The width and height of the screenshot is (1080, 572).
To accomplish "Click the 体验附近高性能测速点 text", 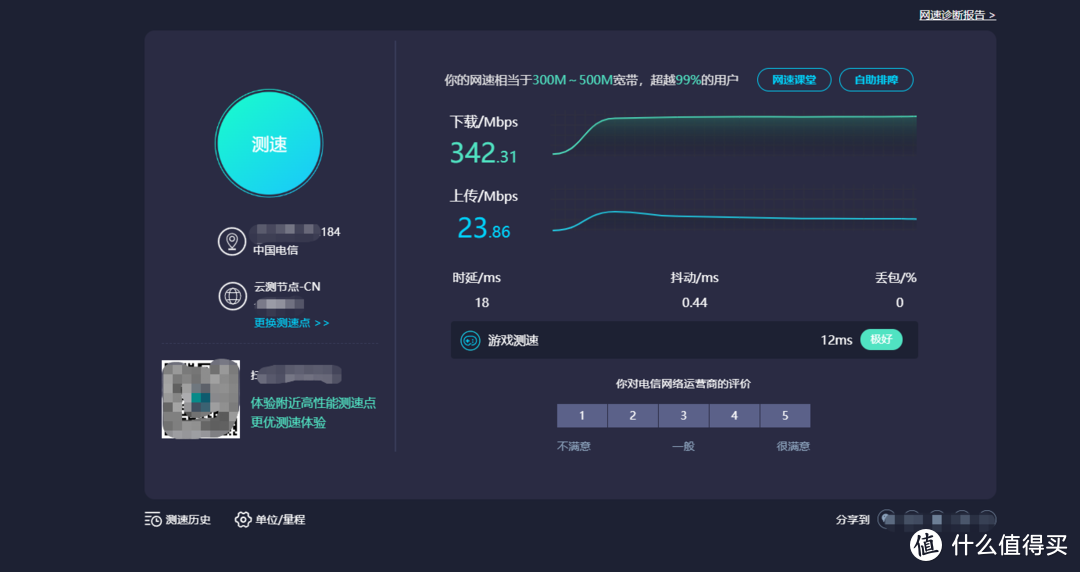I will pos(313,403).
